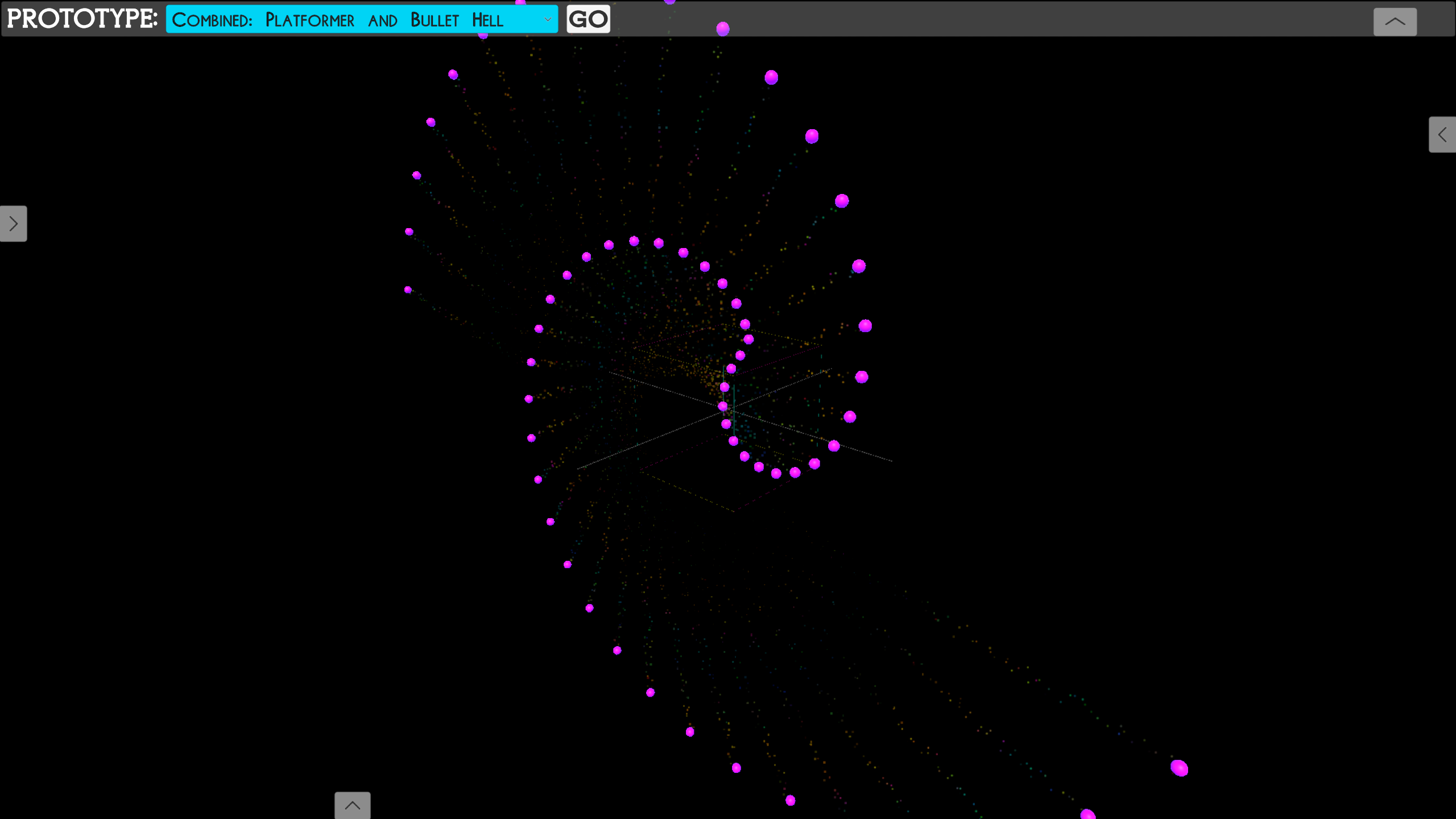Click the topmost sphere of the inner spiral ring

point(634,241)
